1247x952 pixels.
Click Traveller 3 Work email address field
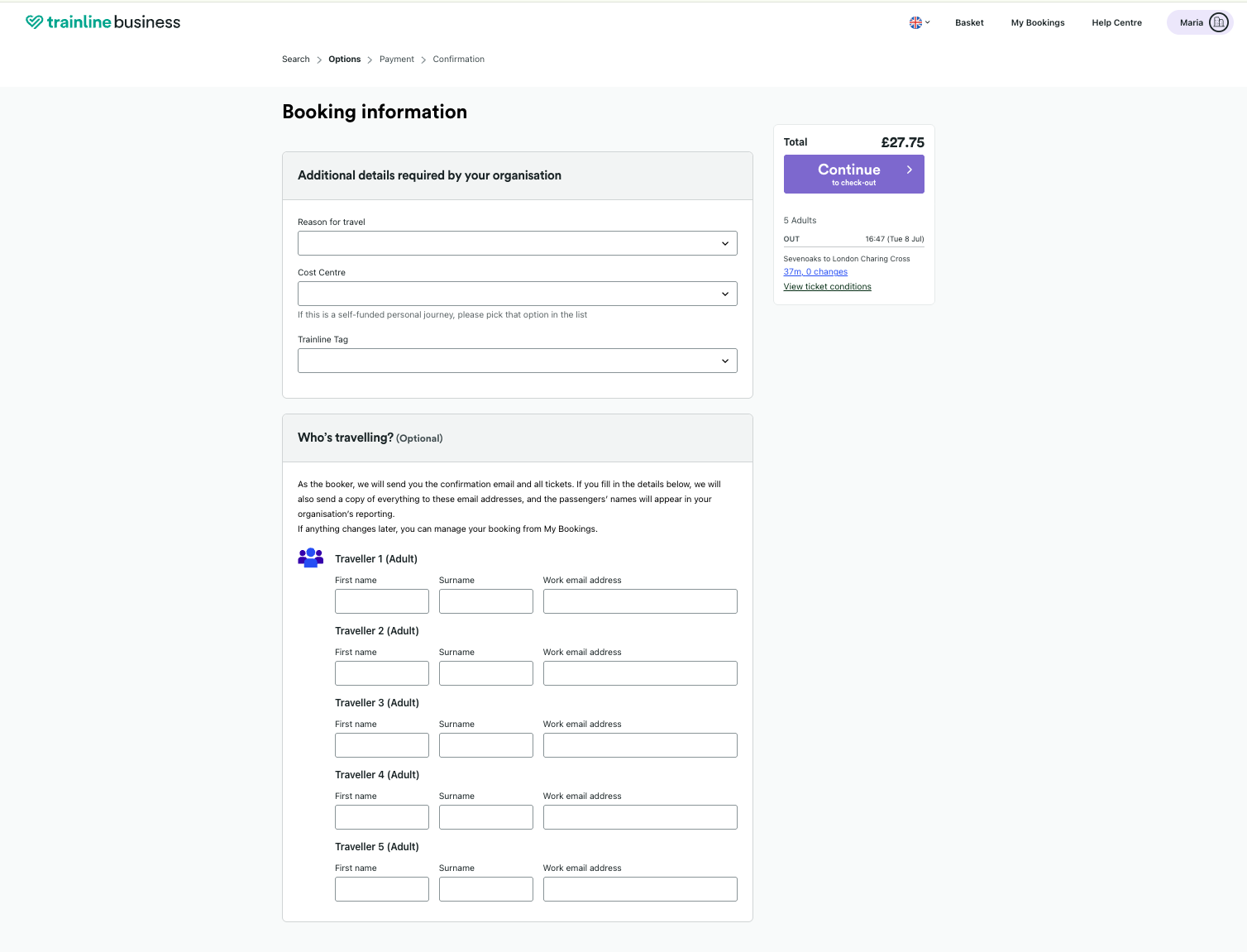(640, 745)
